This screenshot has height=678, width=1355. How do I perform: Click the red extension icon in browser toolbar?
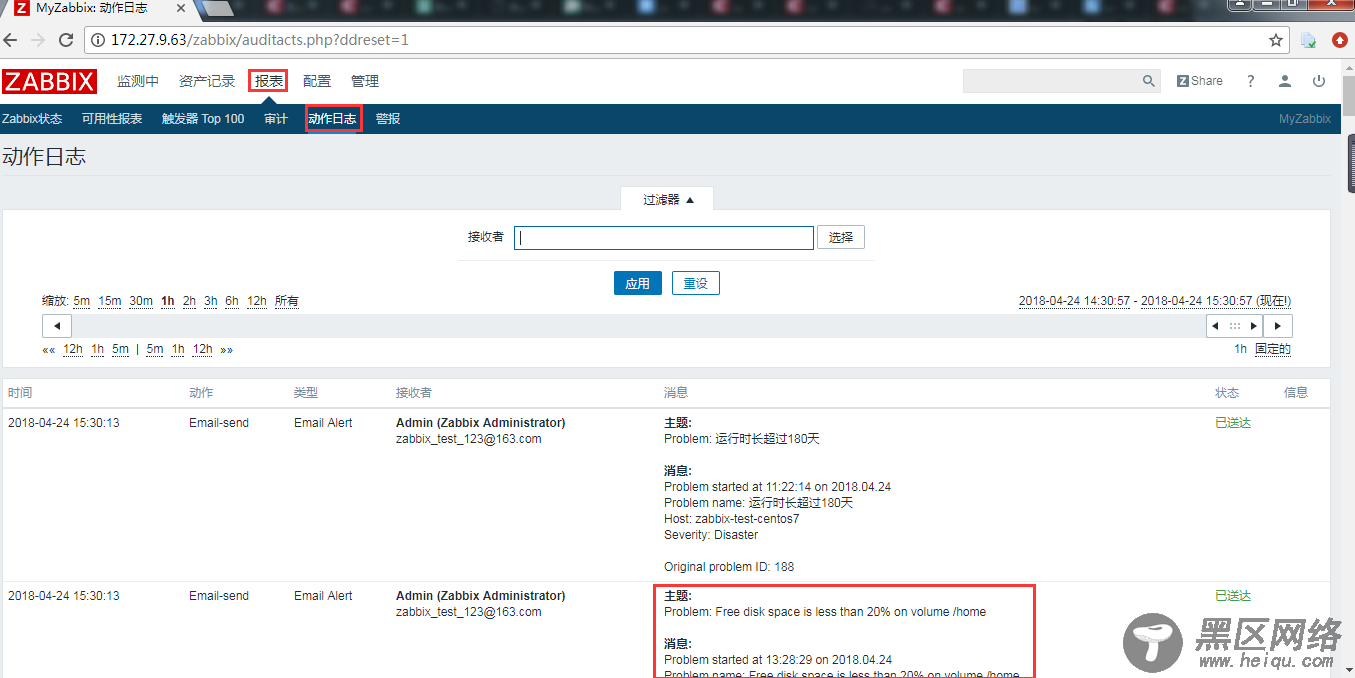click(1340, 41)
